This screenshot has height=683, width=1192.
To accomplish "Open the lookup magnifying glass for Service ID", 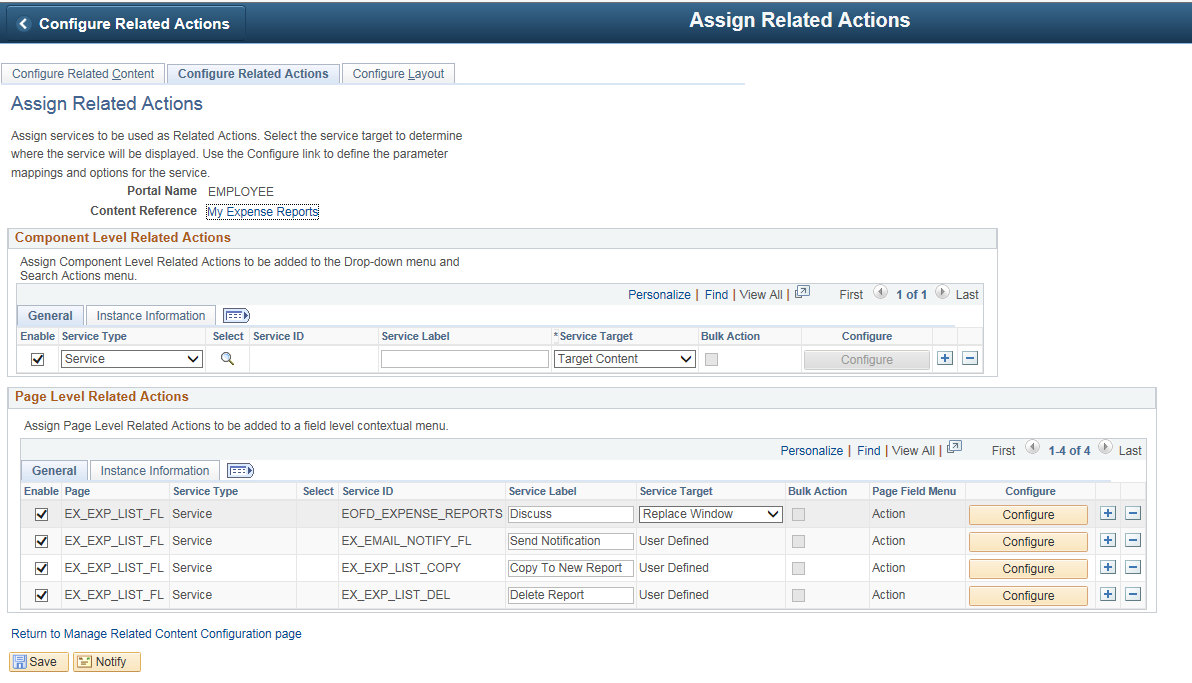I will (226, 358).
